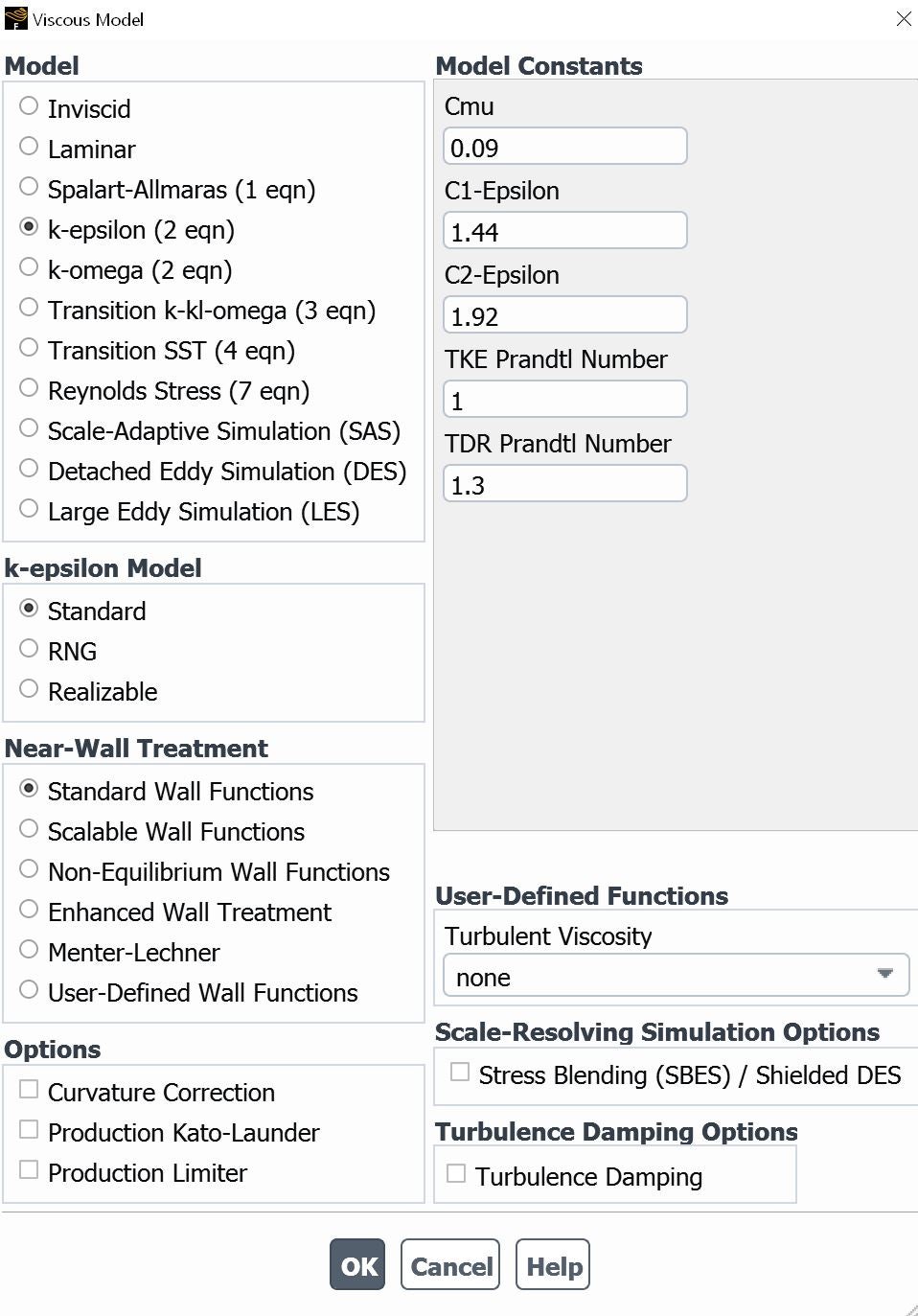The image size is (918, 1316).
Task: Toggle Production Kato-Launder option
Action: coord(29,1130)
